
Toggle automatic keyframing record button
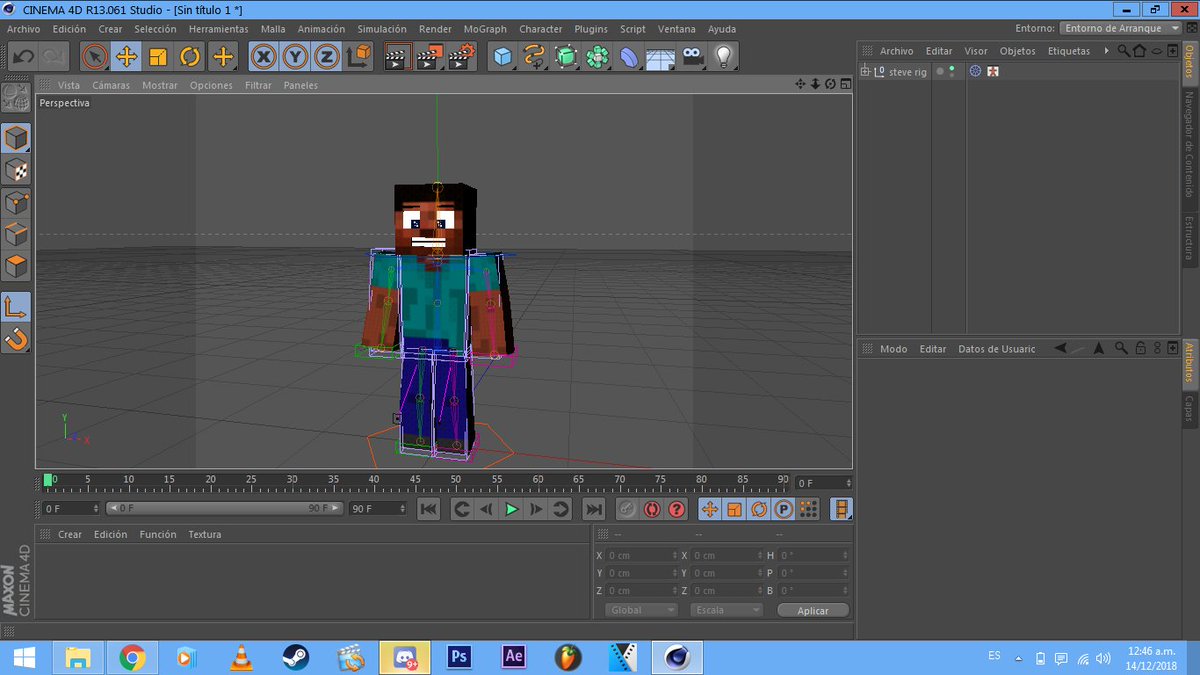[651, 509]
